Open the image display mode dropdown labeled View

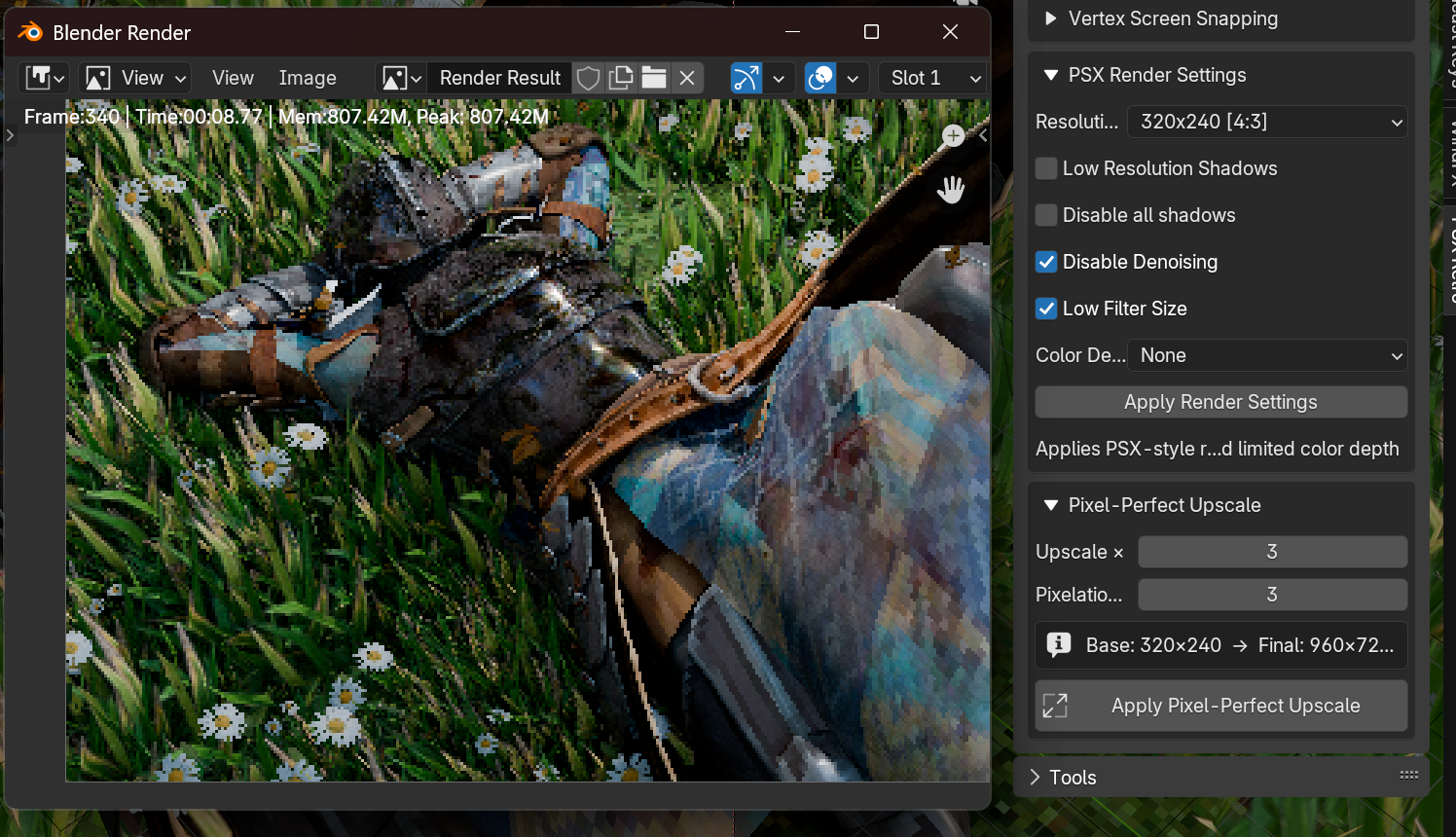(134, 78)
